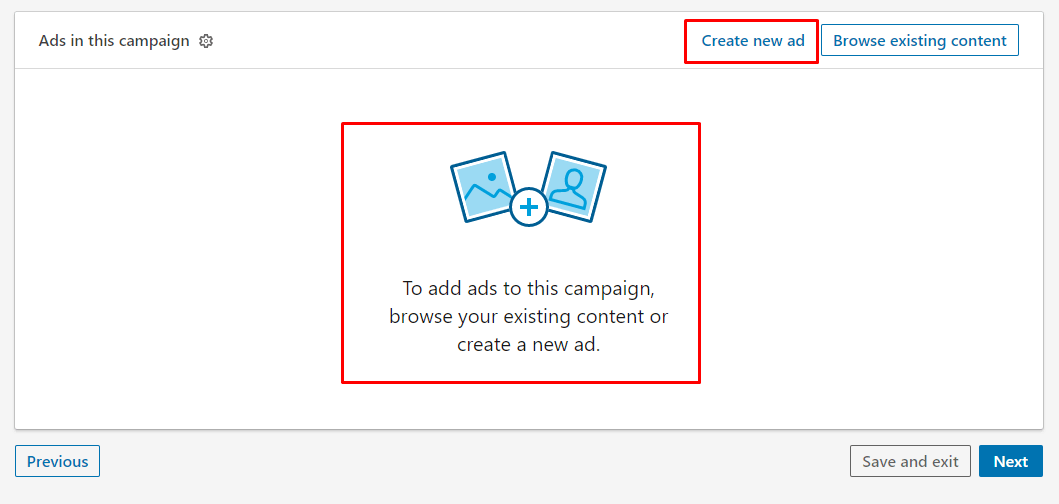
Task: Click the Create new ad button
Action: [x=752, y=41]
